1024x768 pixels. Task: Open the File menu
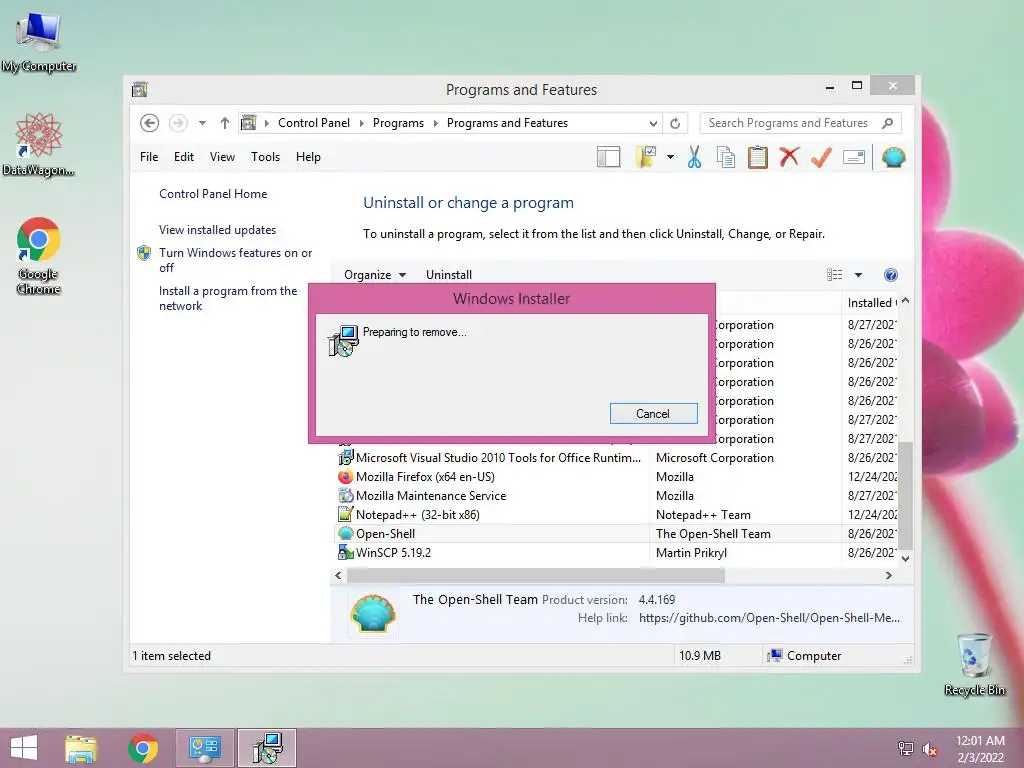point(149,157)
